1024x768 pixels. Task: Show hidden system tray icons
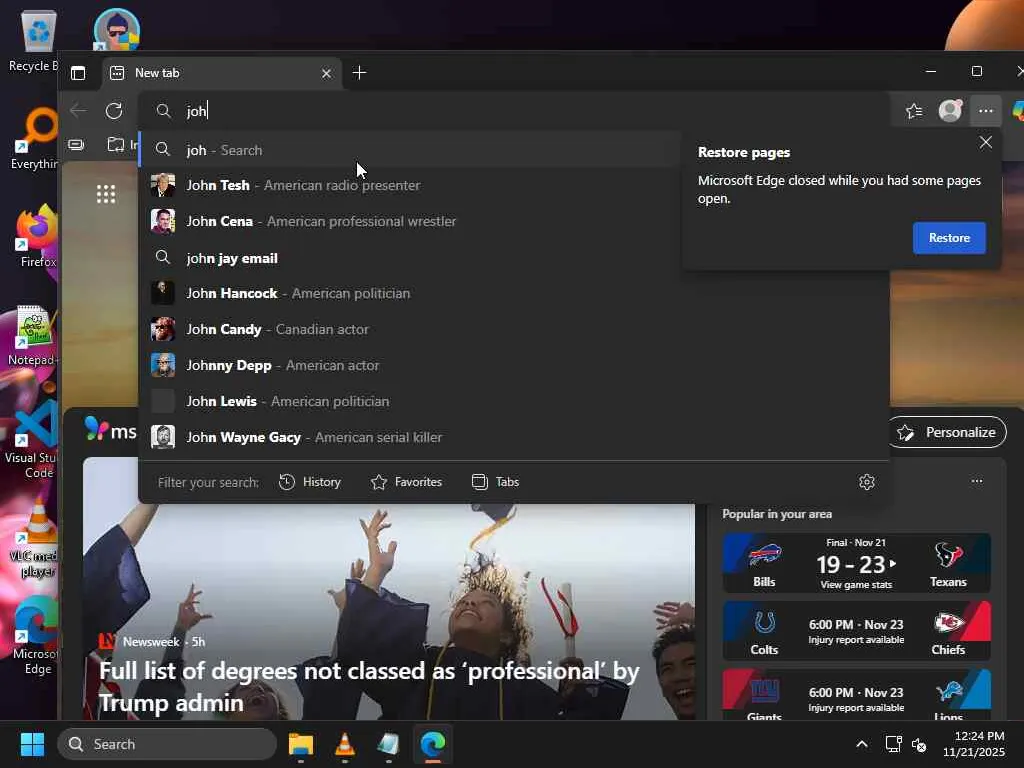click(862, 744)
